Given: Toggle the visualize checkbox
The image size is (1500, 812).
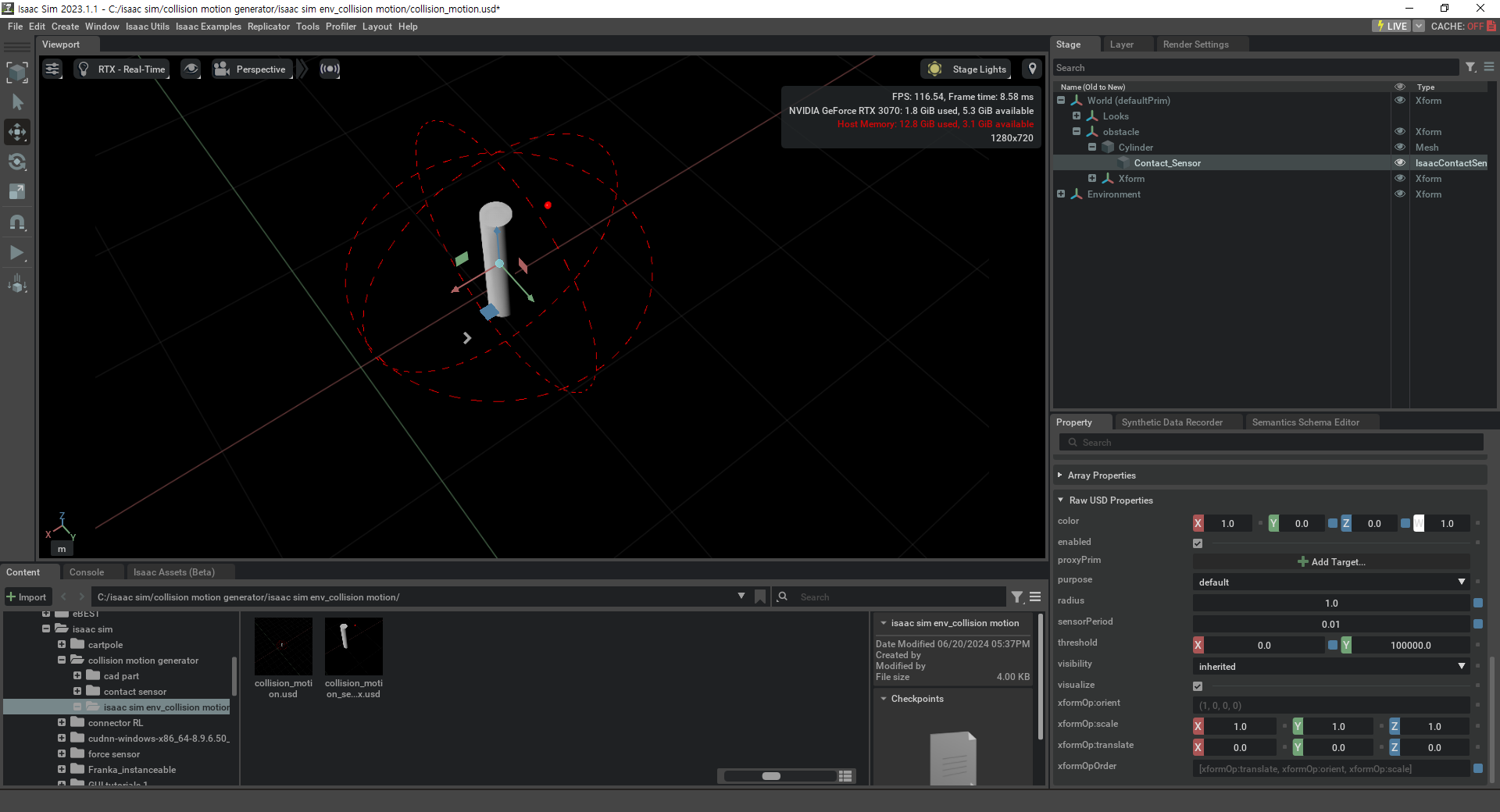Looking at the screenshot, I should [1198, 686].
